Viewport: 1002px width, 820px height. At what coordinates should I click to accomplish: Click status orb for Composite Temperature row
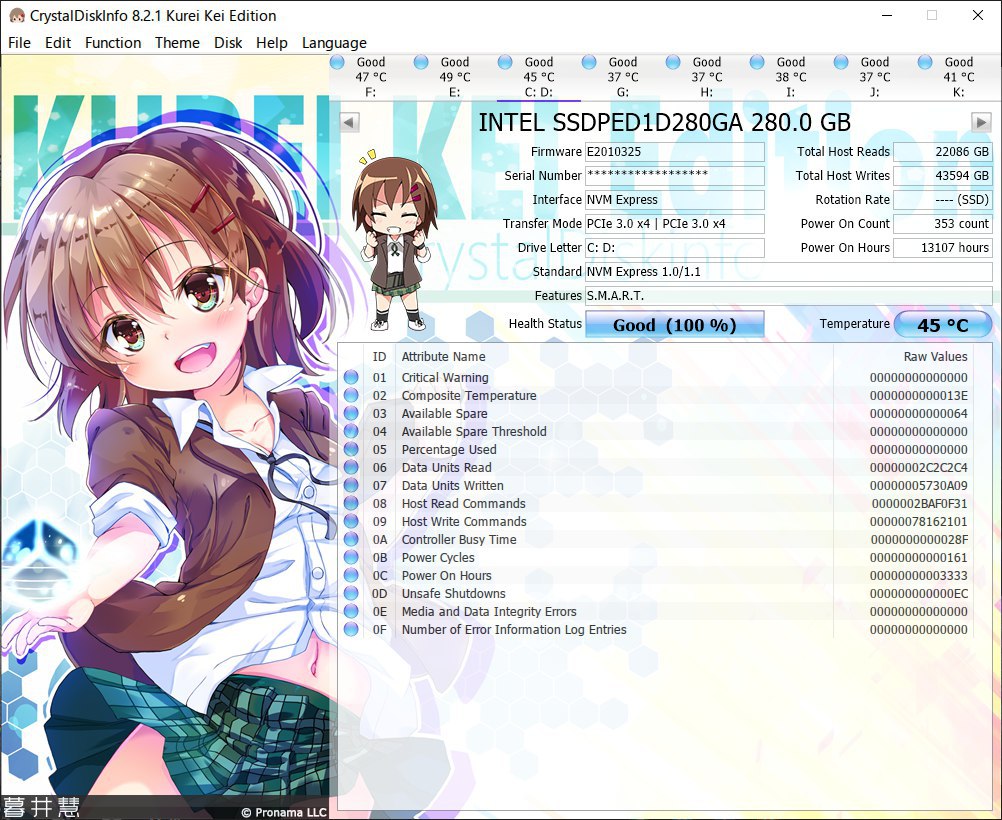tap(351, 396)
